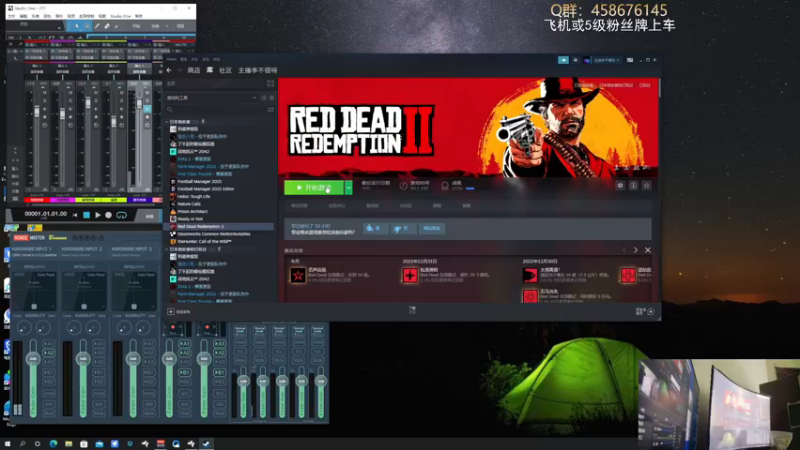
Task: Open the Steam Community tab
Action: click(x=226, y=70)
